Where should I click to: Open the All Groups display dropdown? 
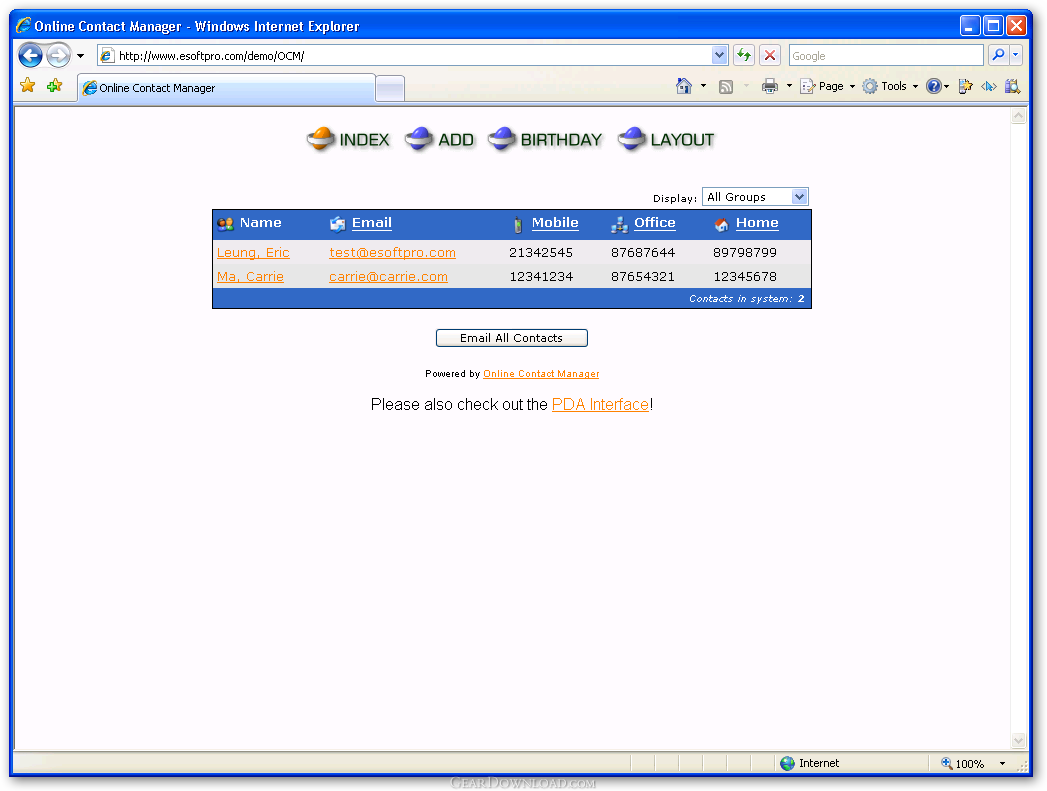click(x=755, y=197)
